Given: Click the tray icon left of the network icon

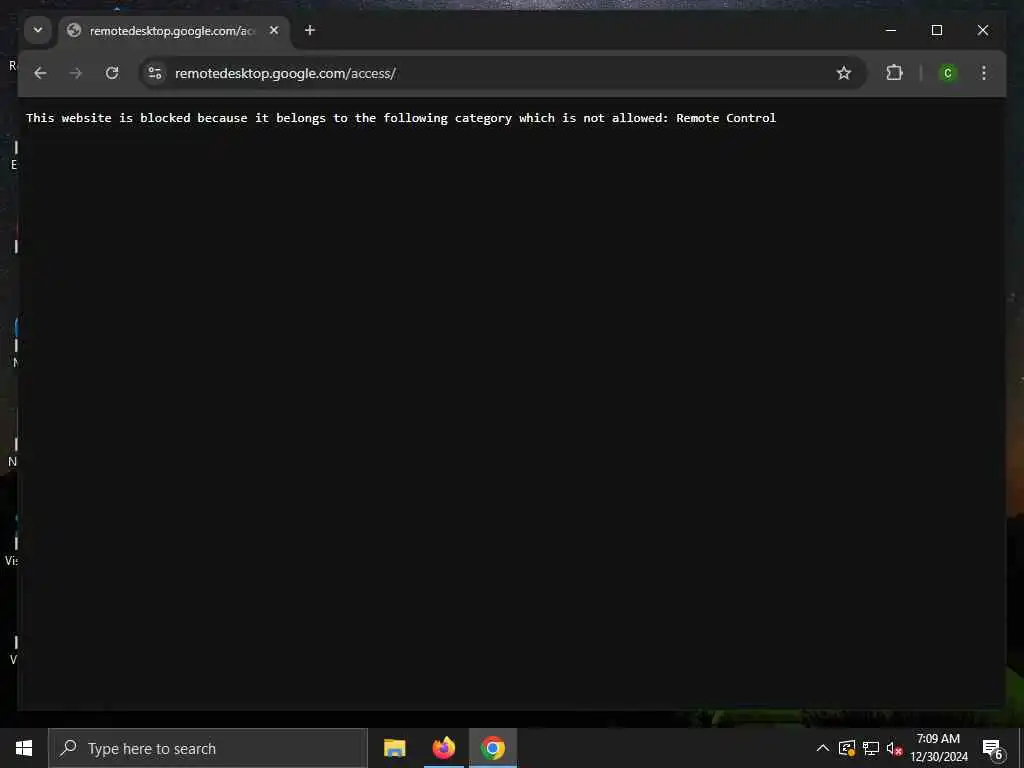Looking at the screenshot, I should click(x=847, y=748).
